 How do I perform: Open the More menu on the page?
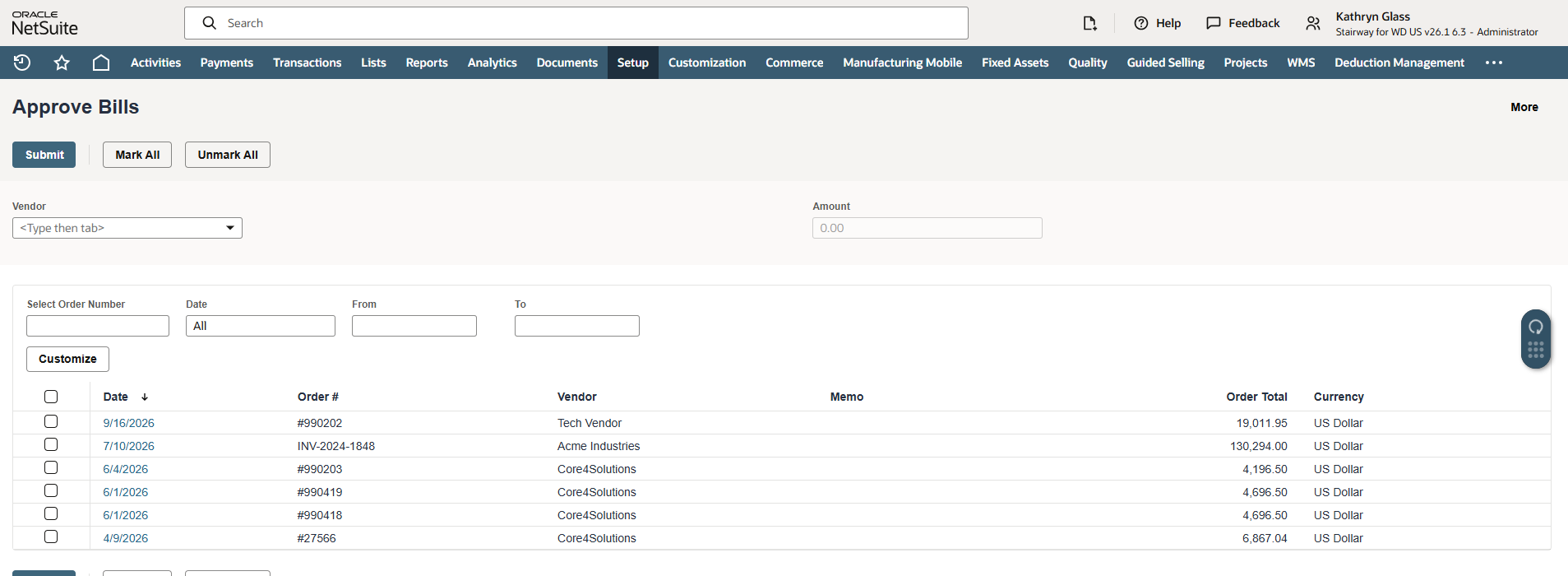click(1524, 107)
